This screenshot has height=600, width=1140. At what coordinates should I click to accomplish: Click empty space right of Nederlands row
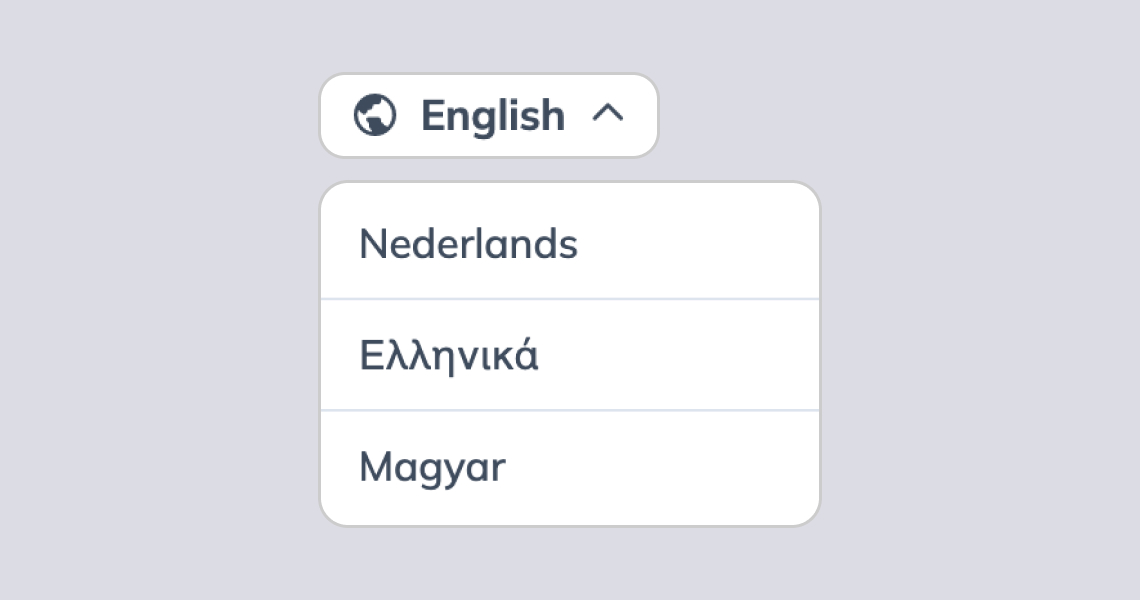point(698,241)
